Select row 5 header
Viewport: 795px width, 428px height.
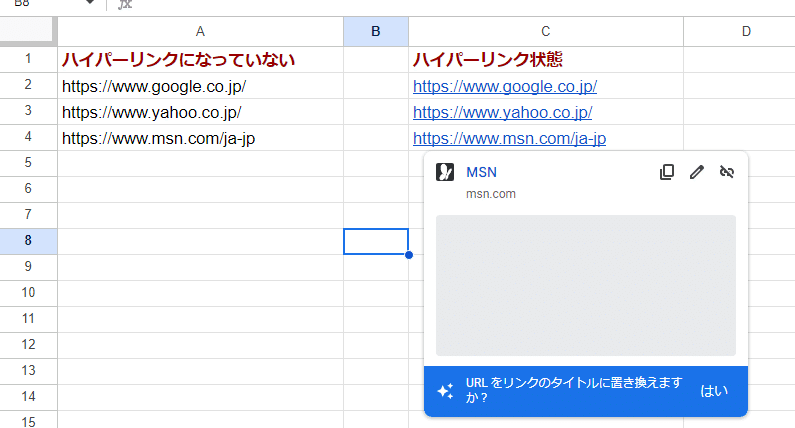tap(28, 163)
